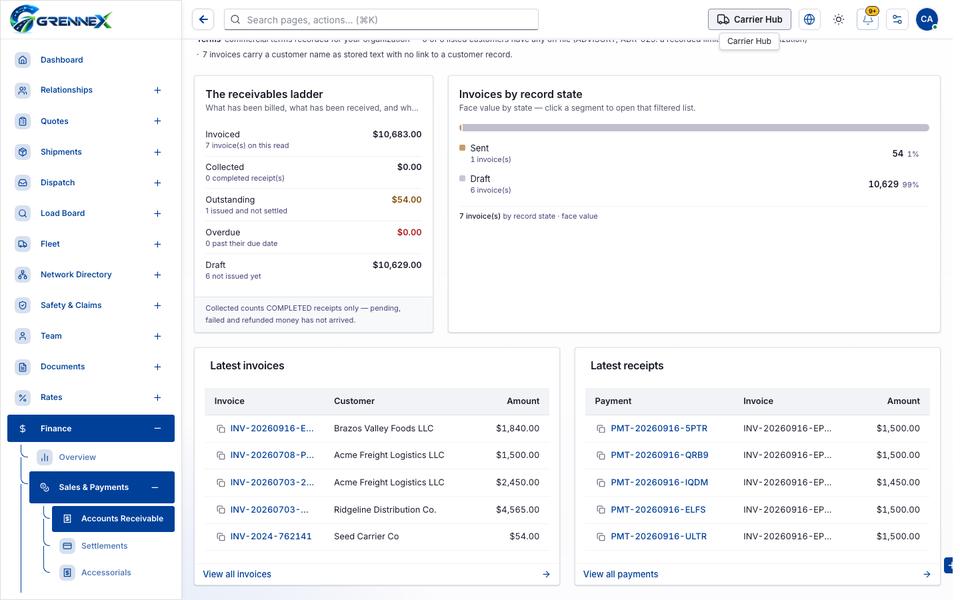
Task: Click the Dashboard home icon
Action: point(23,60)
